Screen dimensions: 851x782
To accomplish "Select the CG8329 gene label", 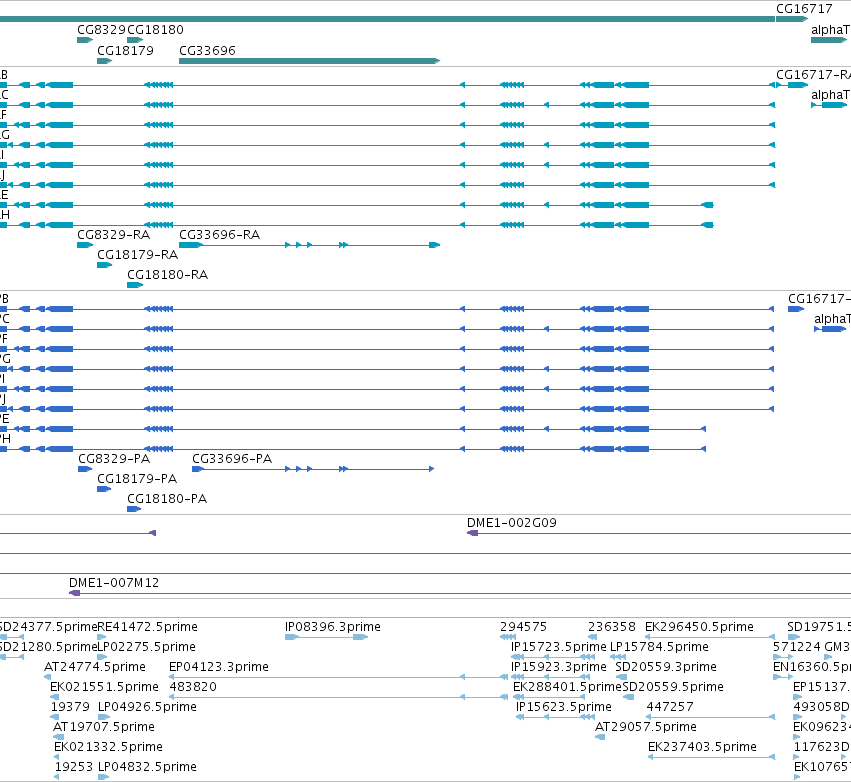I will click(x=101, y=30).
